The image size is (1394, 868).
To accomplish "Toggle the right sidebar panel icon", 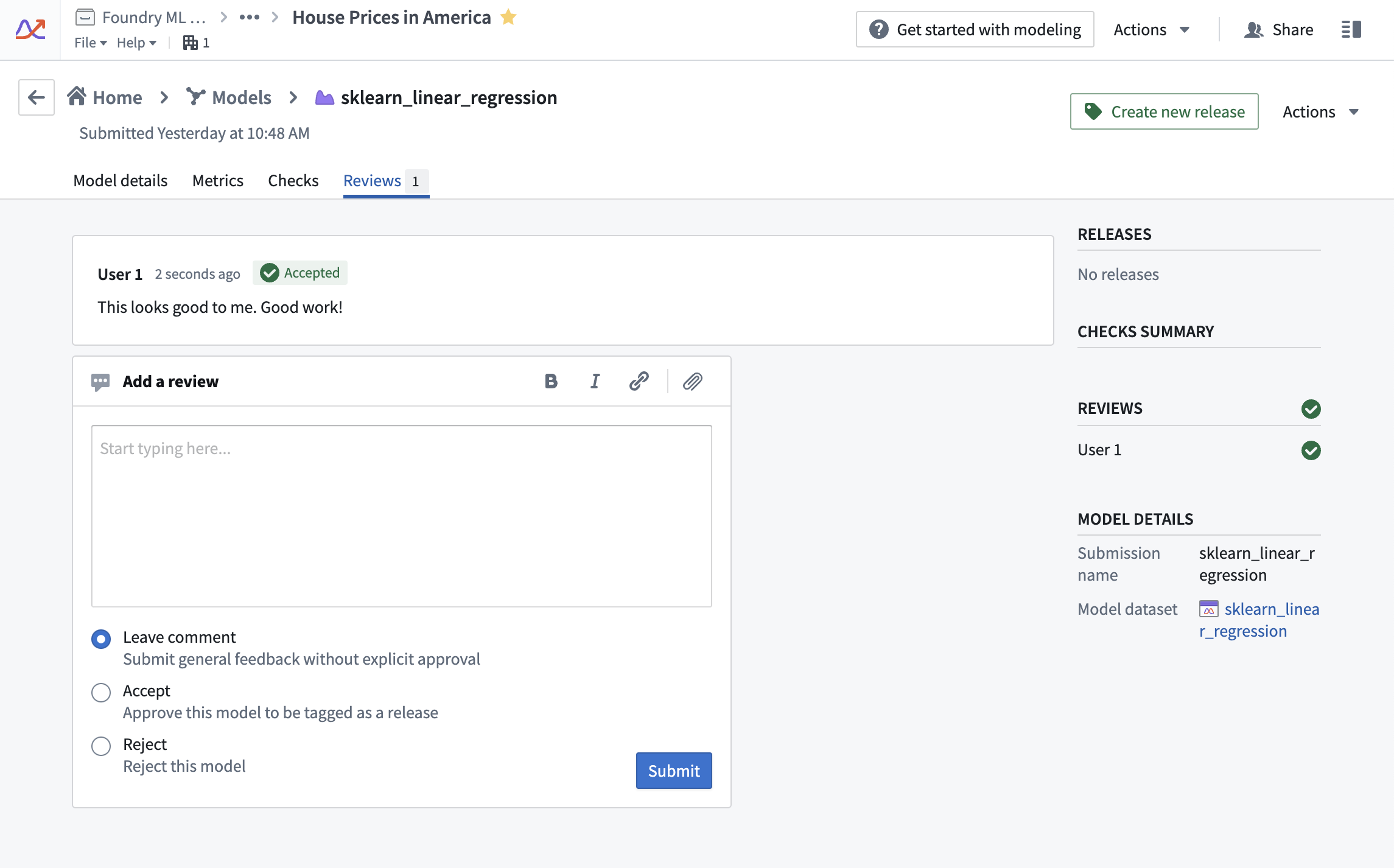I will click(x=1351, y=29).
